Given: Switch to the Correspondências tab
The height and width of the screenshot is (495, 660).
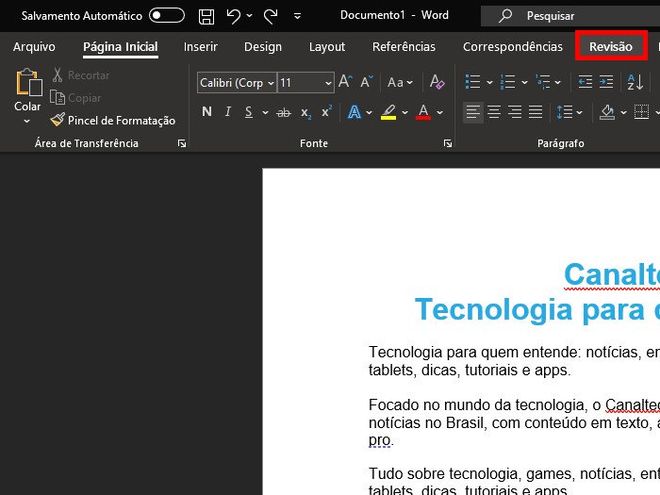Looking at the screenshot, I should (x=513, y=46).
